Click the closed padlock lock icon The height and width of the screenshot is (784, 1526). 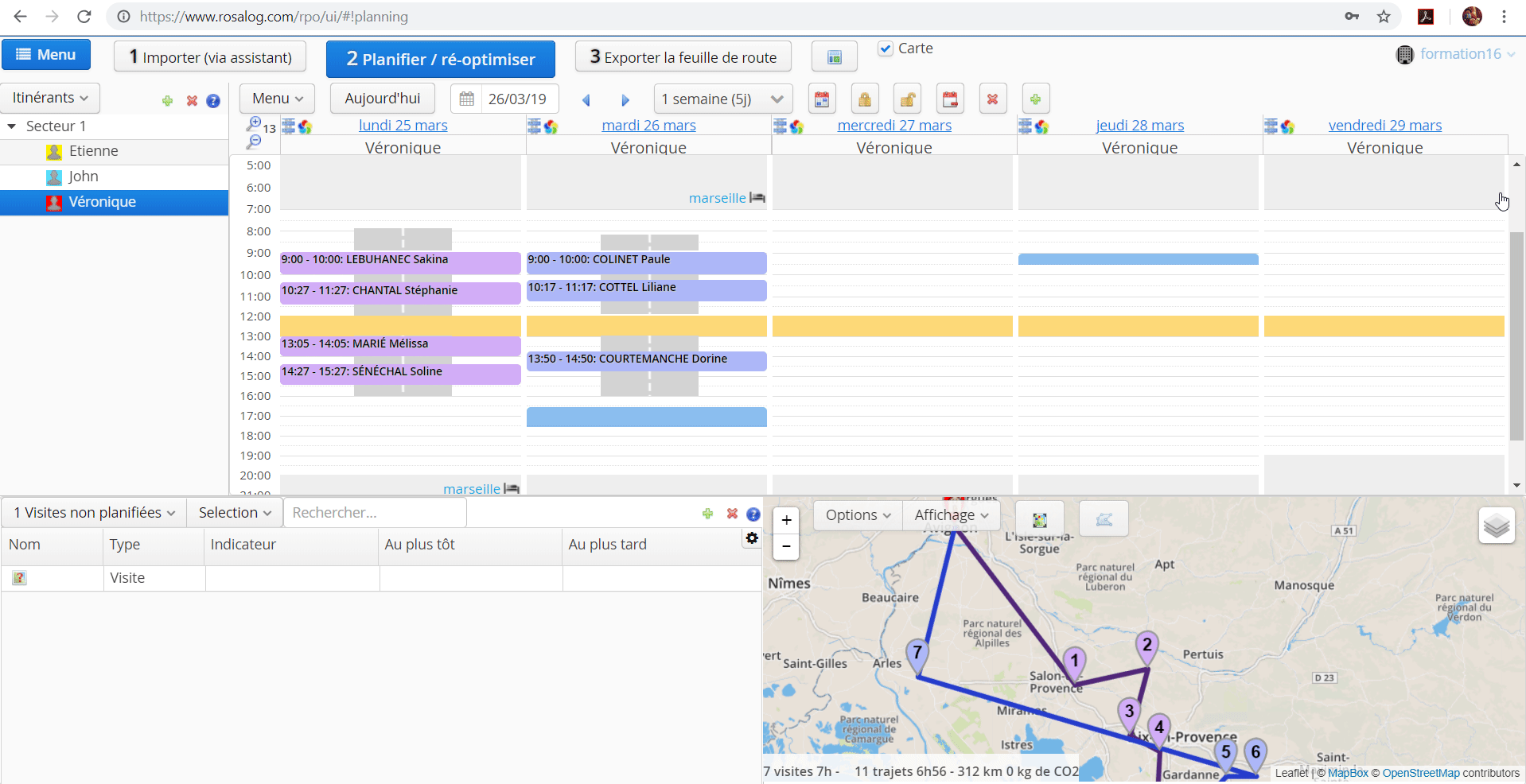[865, 99]
